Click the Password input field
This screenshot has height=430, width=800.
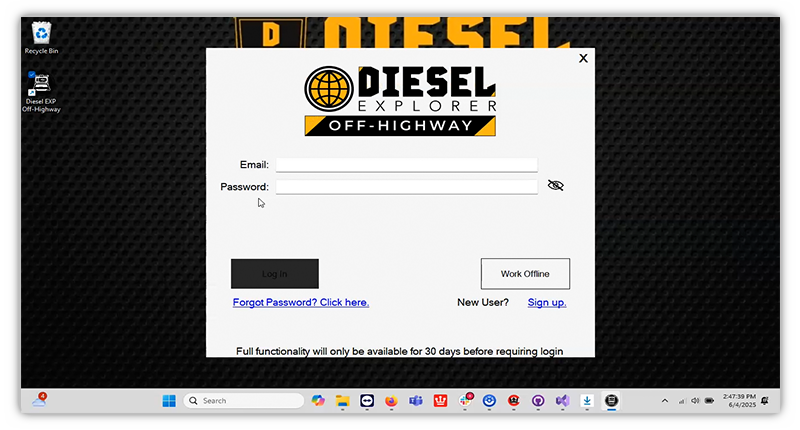pyautogui.click(x=406, y=187)
